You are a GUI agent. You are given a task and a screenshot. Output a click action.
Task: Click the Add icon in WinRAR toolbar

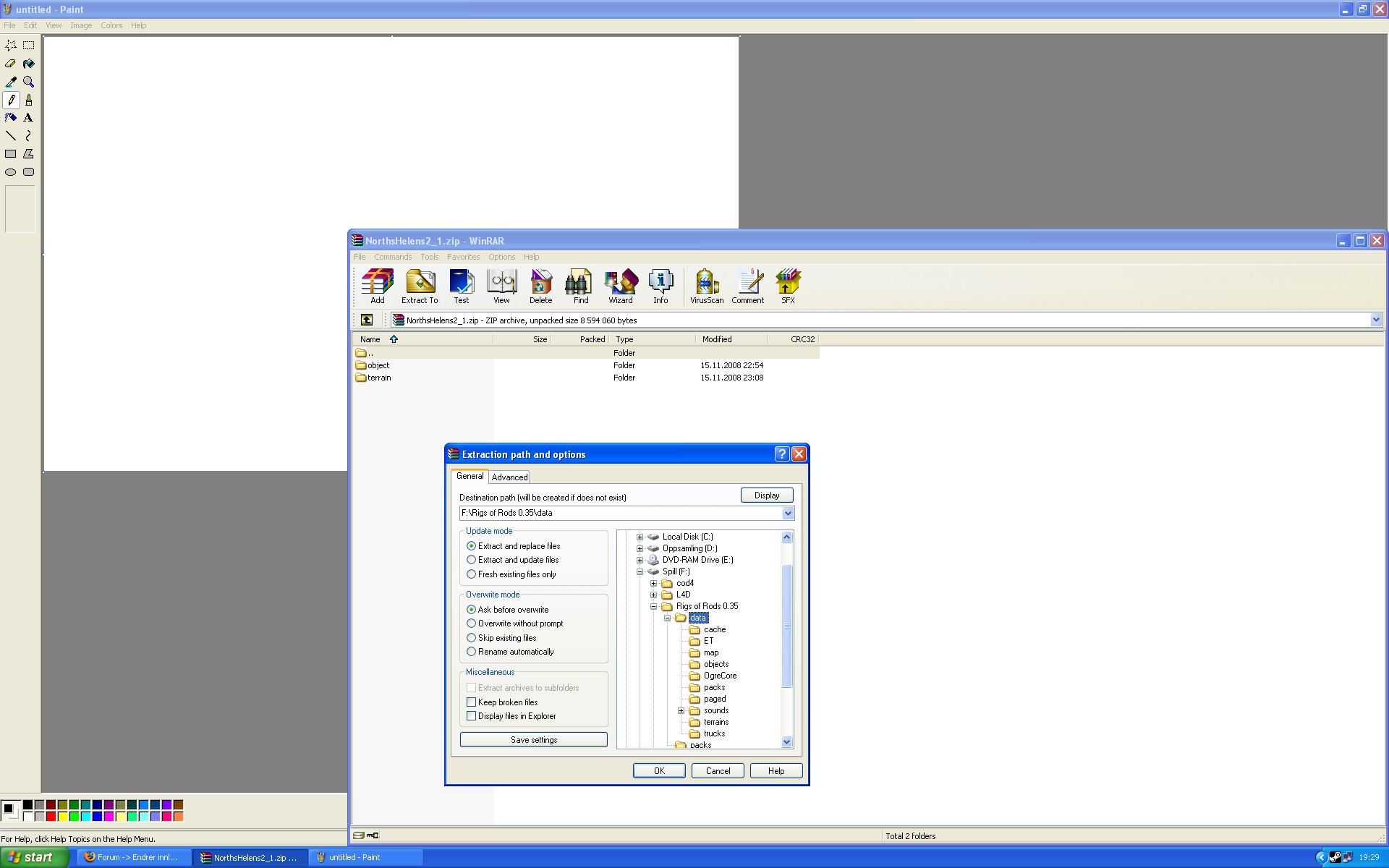[x=378, y=286]
